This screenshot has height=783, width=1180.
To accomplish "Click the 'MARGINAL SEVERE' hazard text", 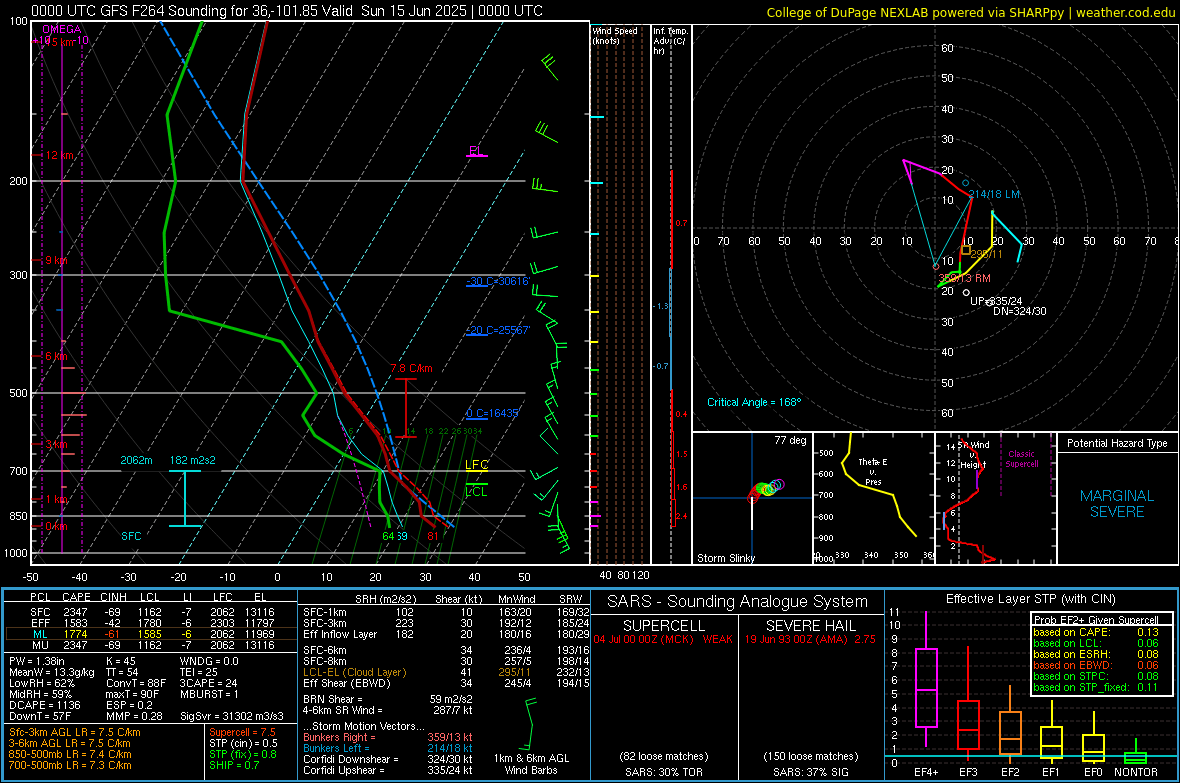I will pos(1117,504).
